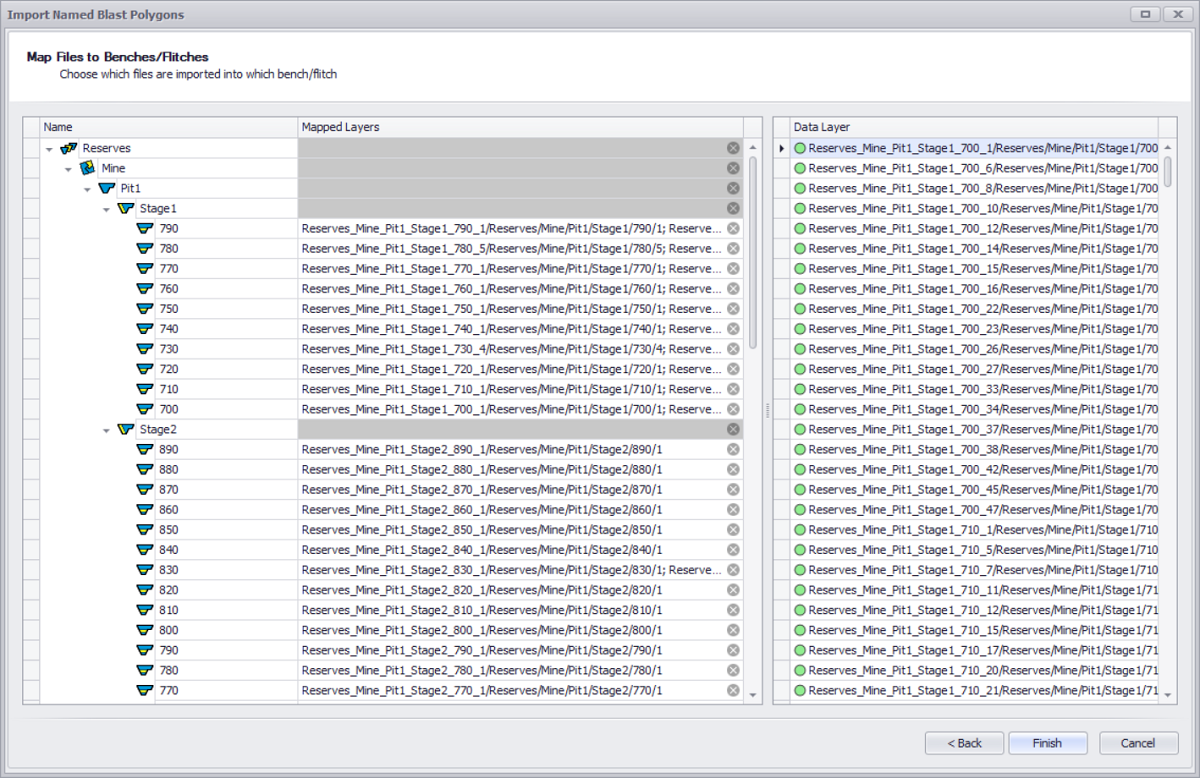Select data layer Reserves_Mine_Pit1_Stage1_700_38

(983, 449)
